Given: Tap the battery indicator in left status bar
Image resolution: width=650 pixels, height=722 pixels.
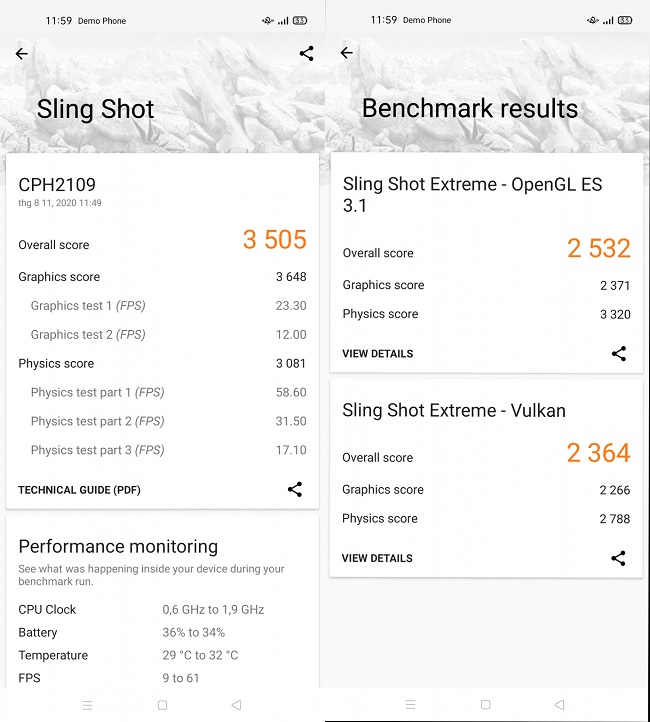Looking at the screenshot, I should pyautogui.click(x=300, y=20).
